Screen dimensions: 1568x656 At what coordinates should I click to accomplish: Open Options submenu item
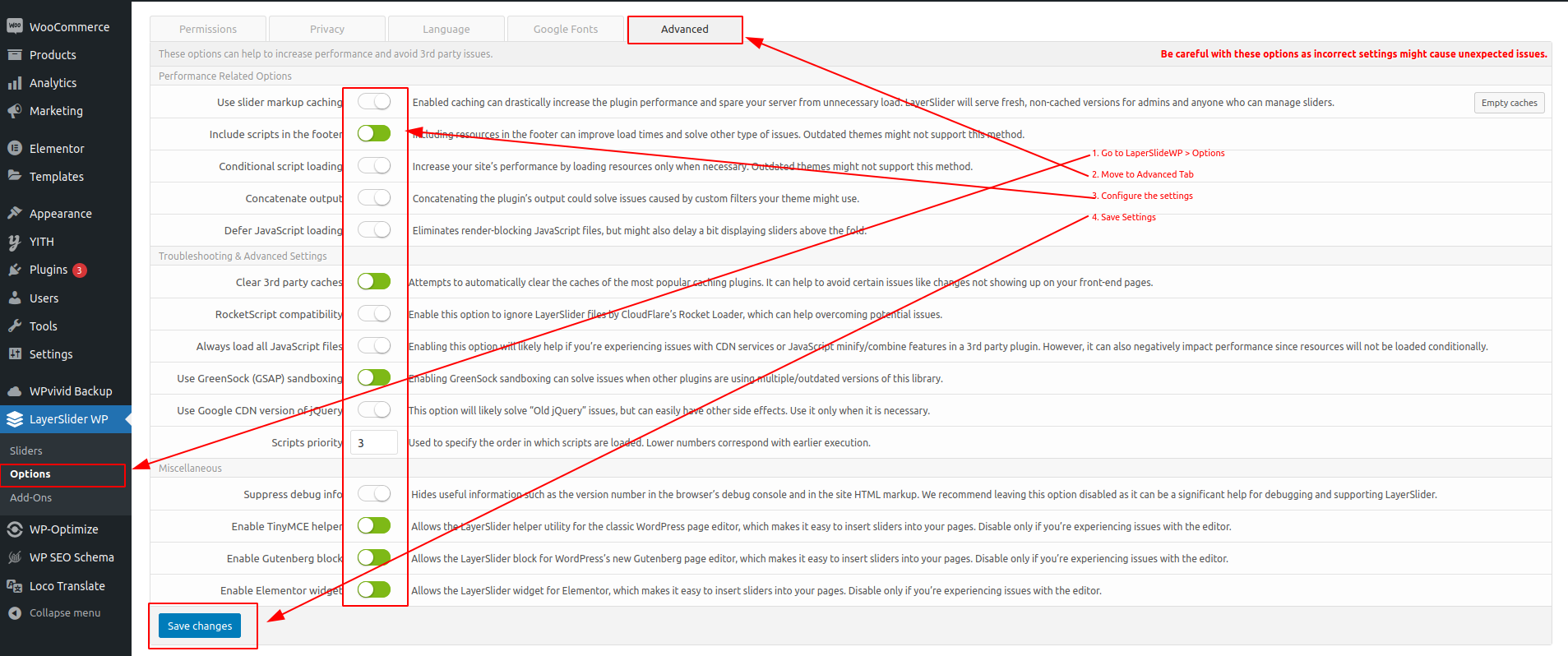30,474
